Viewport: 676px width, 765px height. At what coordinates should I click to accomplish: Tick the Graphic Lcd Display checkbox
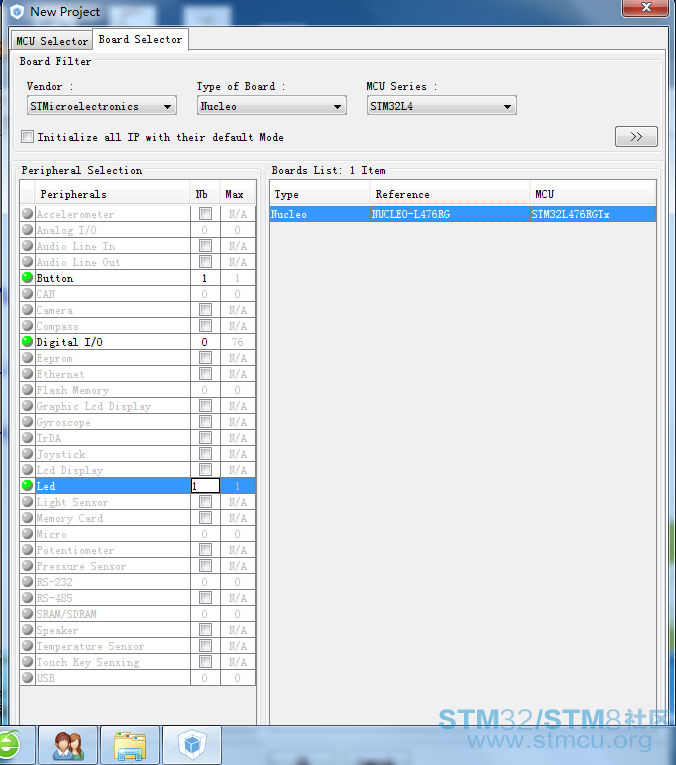point(205,405)
